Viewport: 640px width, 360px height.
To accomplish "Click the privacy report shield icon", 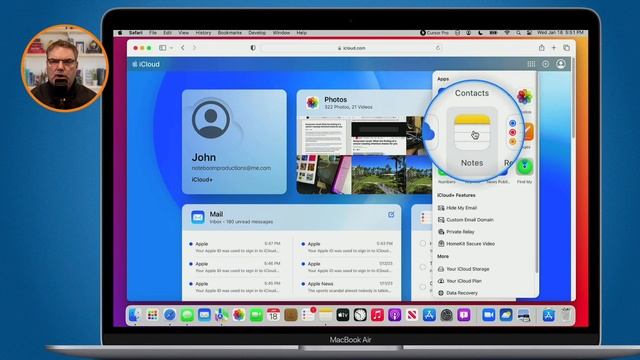I will pos(253,48).
